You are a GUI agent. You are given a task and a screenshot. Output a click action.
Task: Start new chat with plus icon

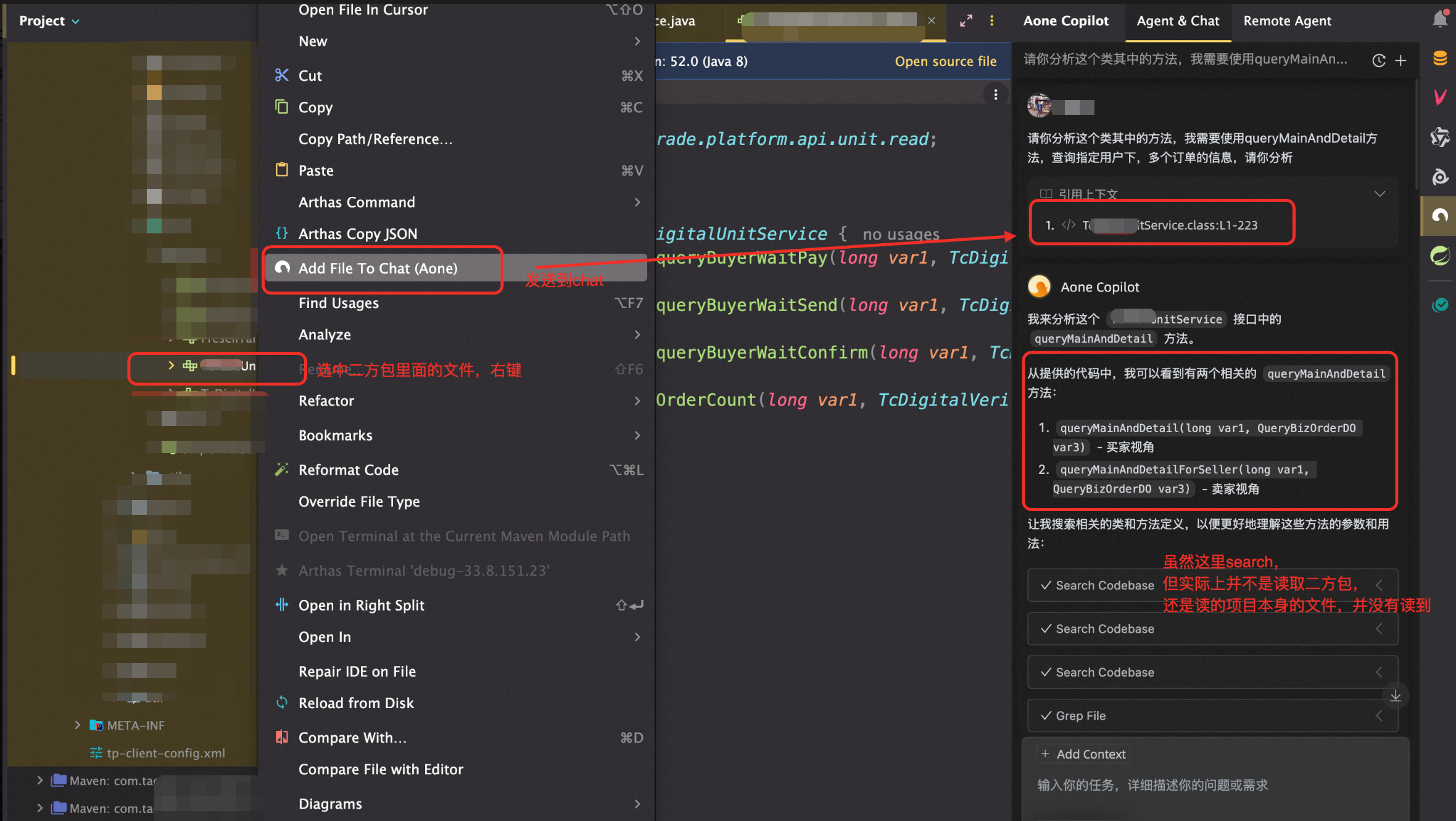tap(1401, 60)
